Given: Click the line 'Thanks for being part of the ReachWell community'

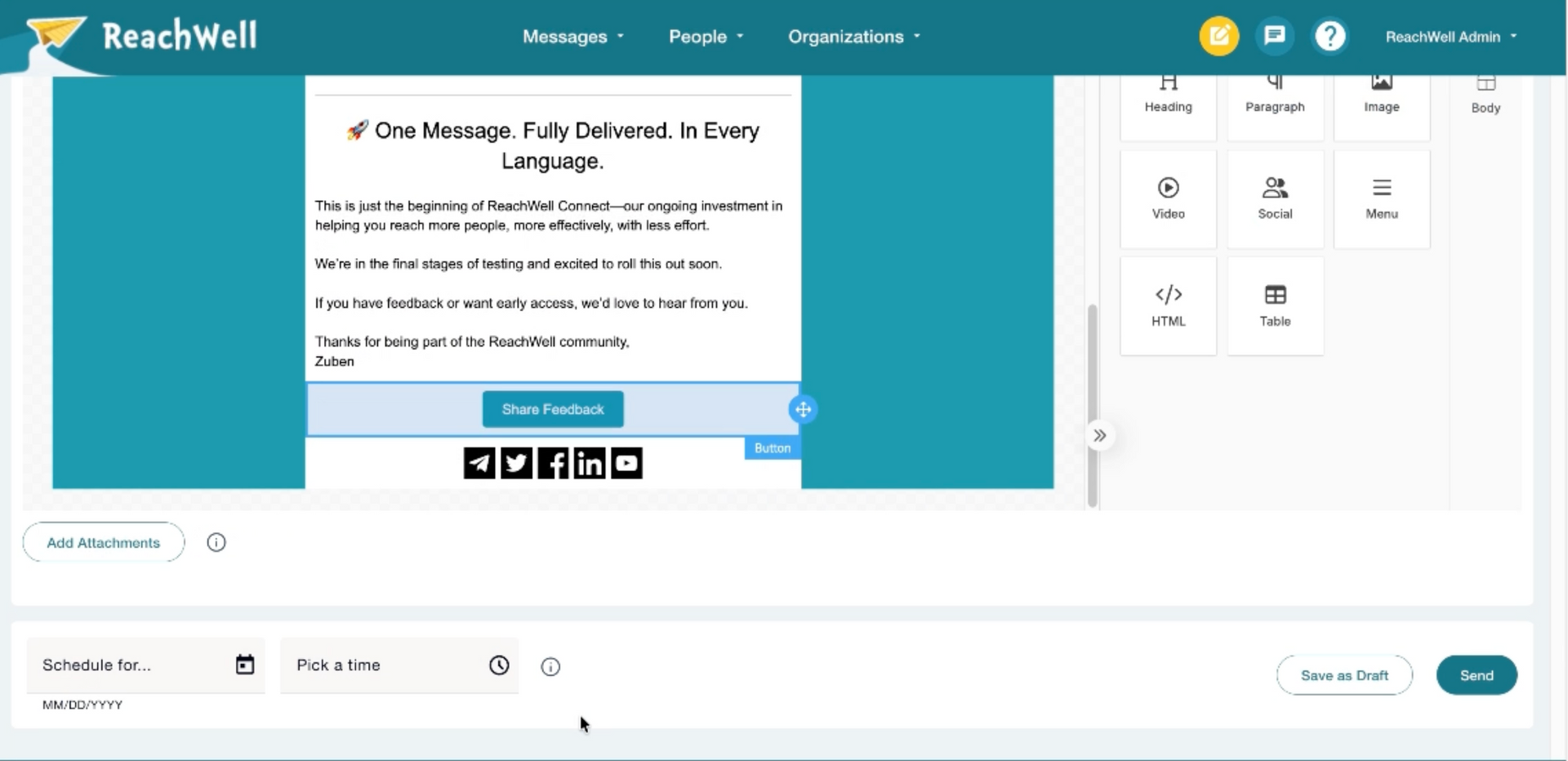Looking at the screenshot, I should pos(472,341).
